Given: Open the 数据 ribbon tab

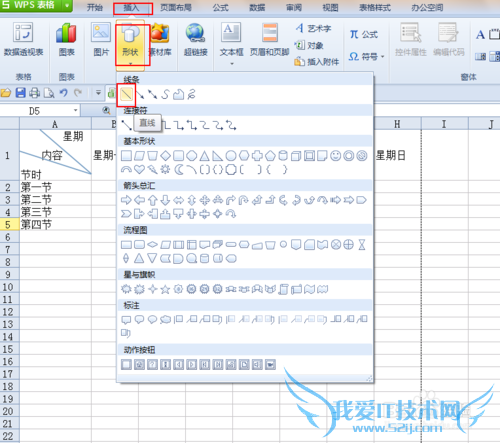Looking at the screenshot, I should click(257, 8).
